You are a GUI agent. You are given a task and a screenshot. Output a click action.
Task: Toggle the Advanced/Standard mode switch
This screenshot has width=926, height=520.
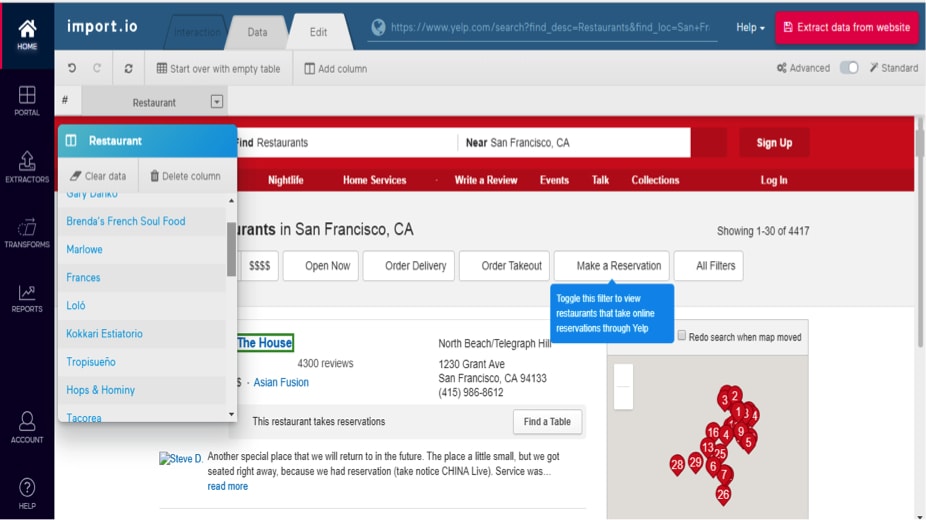pos(849,68)
